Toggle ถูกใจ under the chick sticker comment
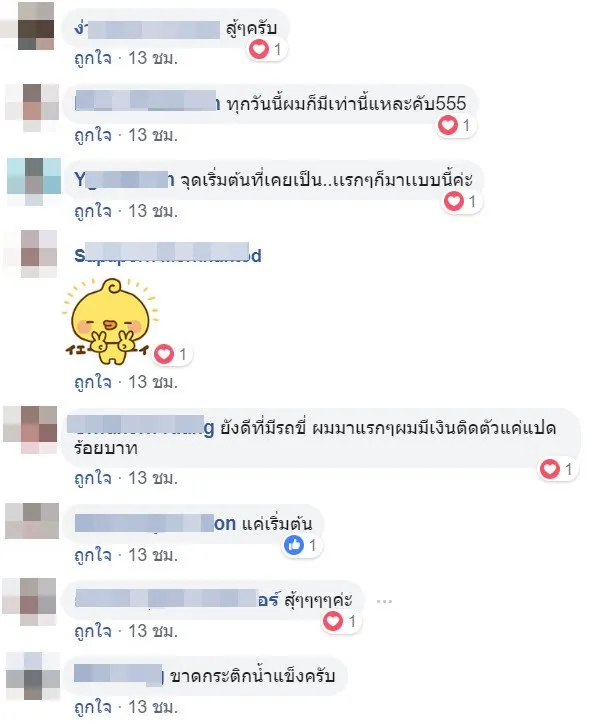The height and width of the screenshot is (724, 604). [93, 382]
